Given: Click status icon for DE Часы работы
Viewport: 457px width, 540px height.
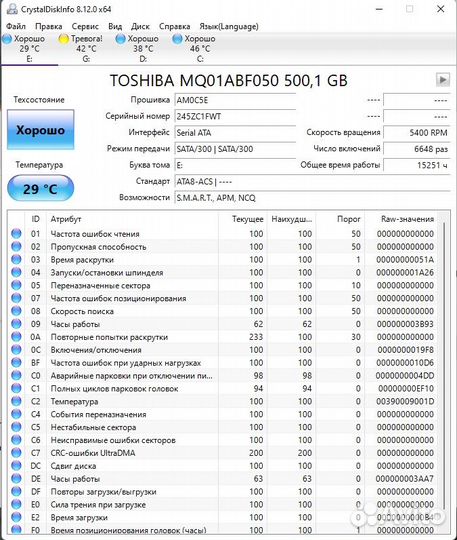Looking at the screenshot, I should click(16, 478).
